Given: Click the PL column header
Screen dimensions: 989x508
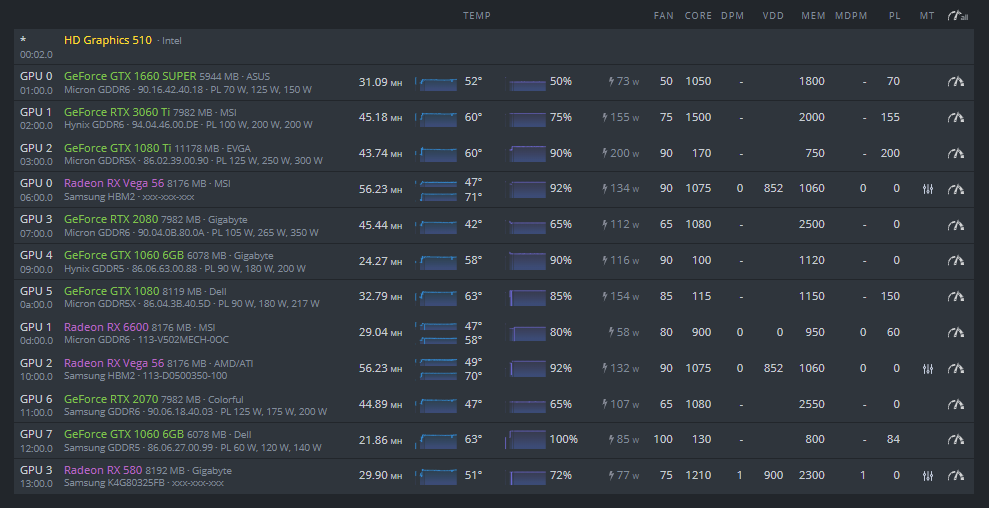Looking at the screenshot, I should [894, 16].
